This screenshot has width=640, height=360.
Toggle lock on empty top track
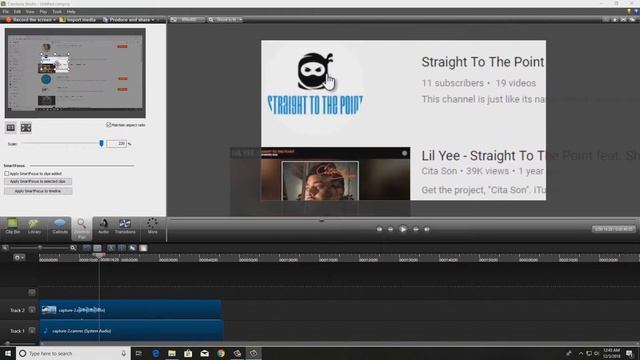[32, 292]
